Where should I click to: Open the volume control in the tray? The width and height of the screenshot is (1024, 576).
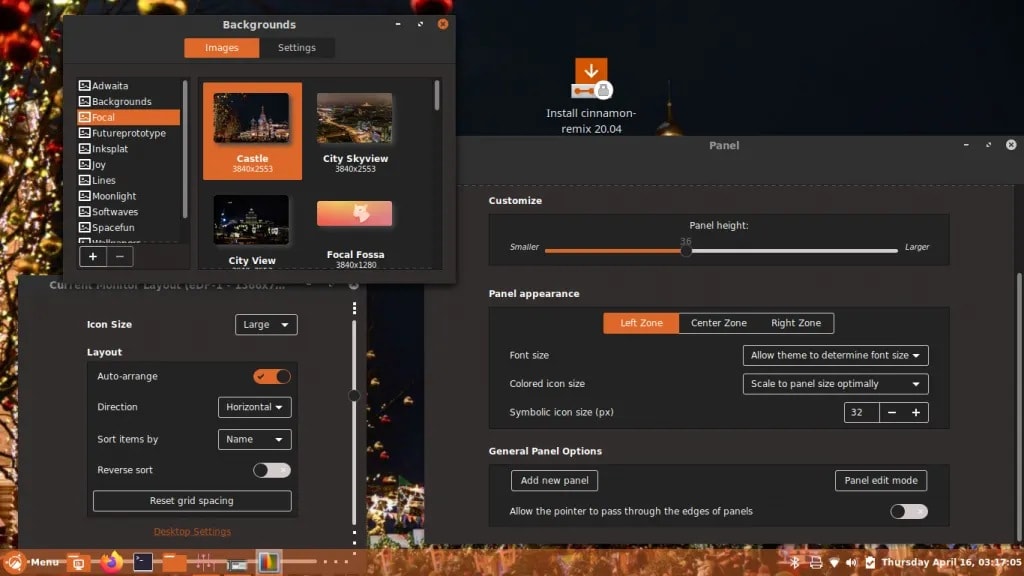tap(851, 563)
